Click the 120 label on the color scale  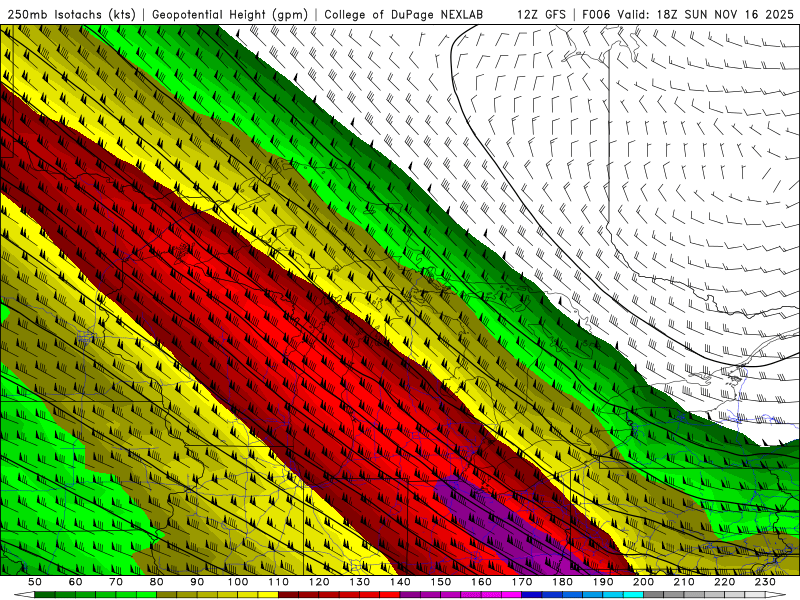319,582
